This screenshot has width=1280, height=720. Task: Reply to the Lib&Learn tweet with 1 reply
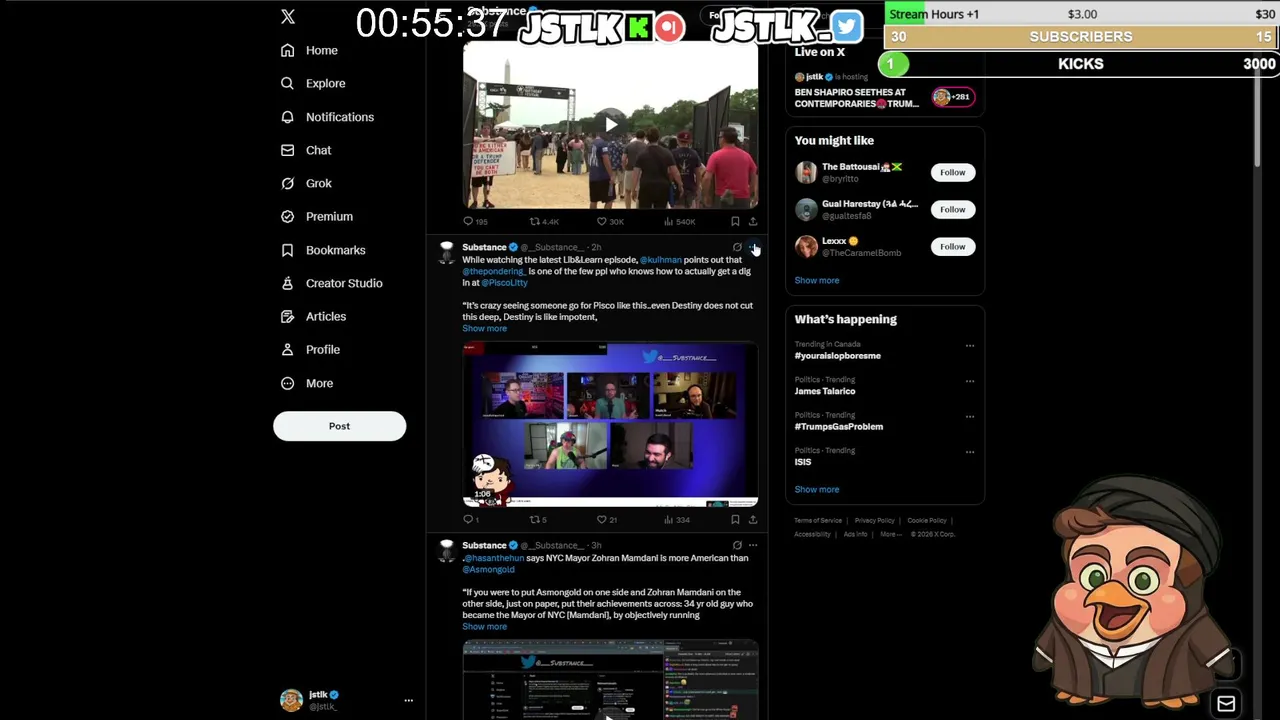pyautogui.click(x=471, y=519)
